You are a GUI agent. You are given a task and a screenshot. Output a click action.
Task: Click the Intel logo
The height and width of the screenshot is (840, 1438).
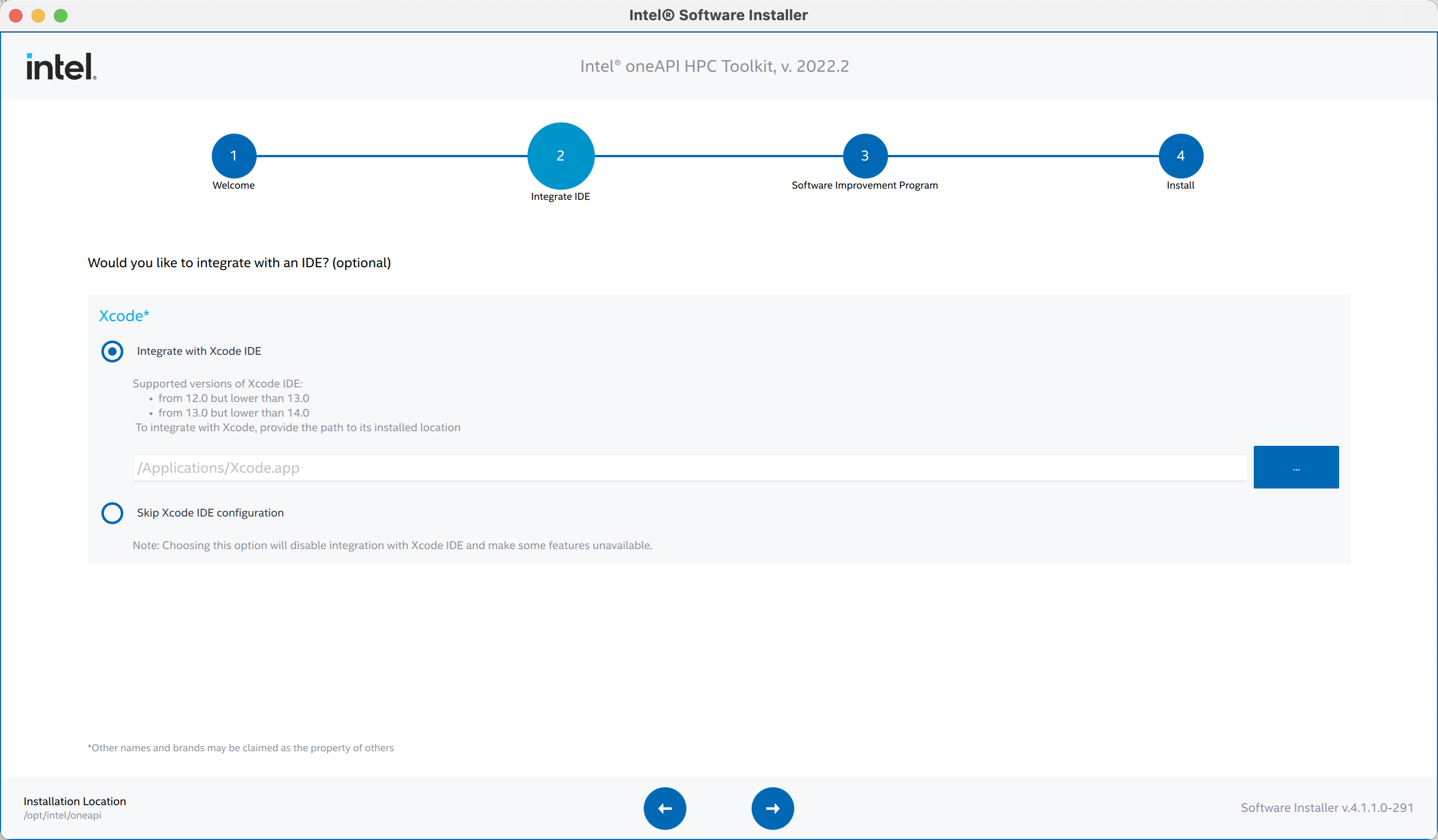click(61, 67)
